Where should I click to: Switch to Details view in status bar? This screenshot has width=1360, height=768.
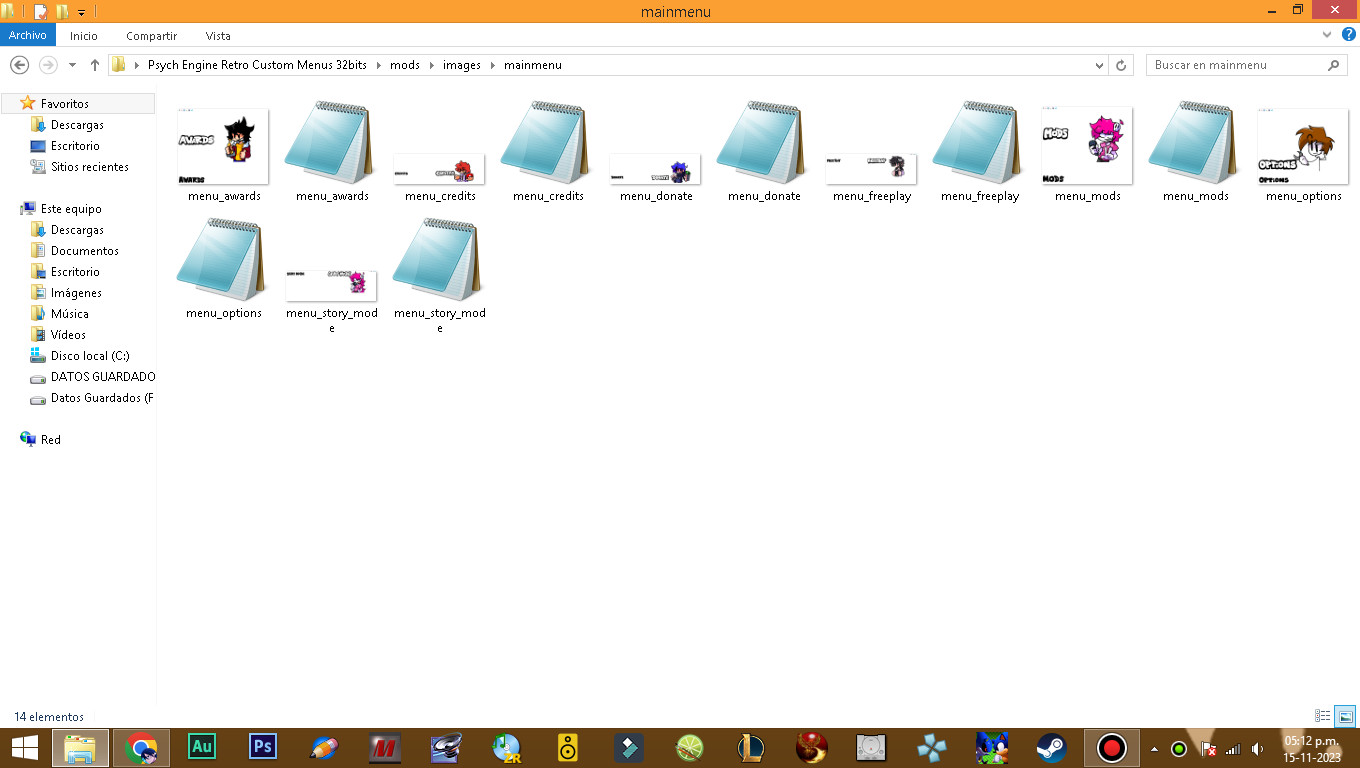click(x=1323, y=716)
